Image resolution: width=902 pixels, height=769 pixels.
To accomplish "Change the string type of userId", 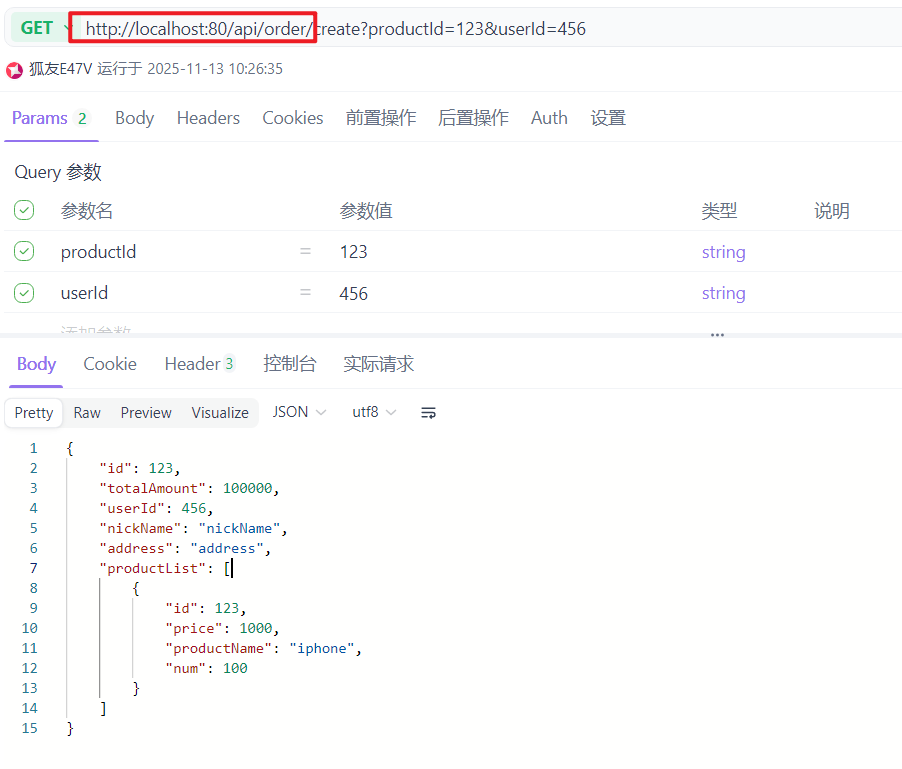I will click(724, 293).
